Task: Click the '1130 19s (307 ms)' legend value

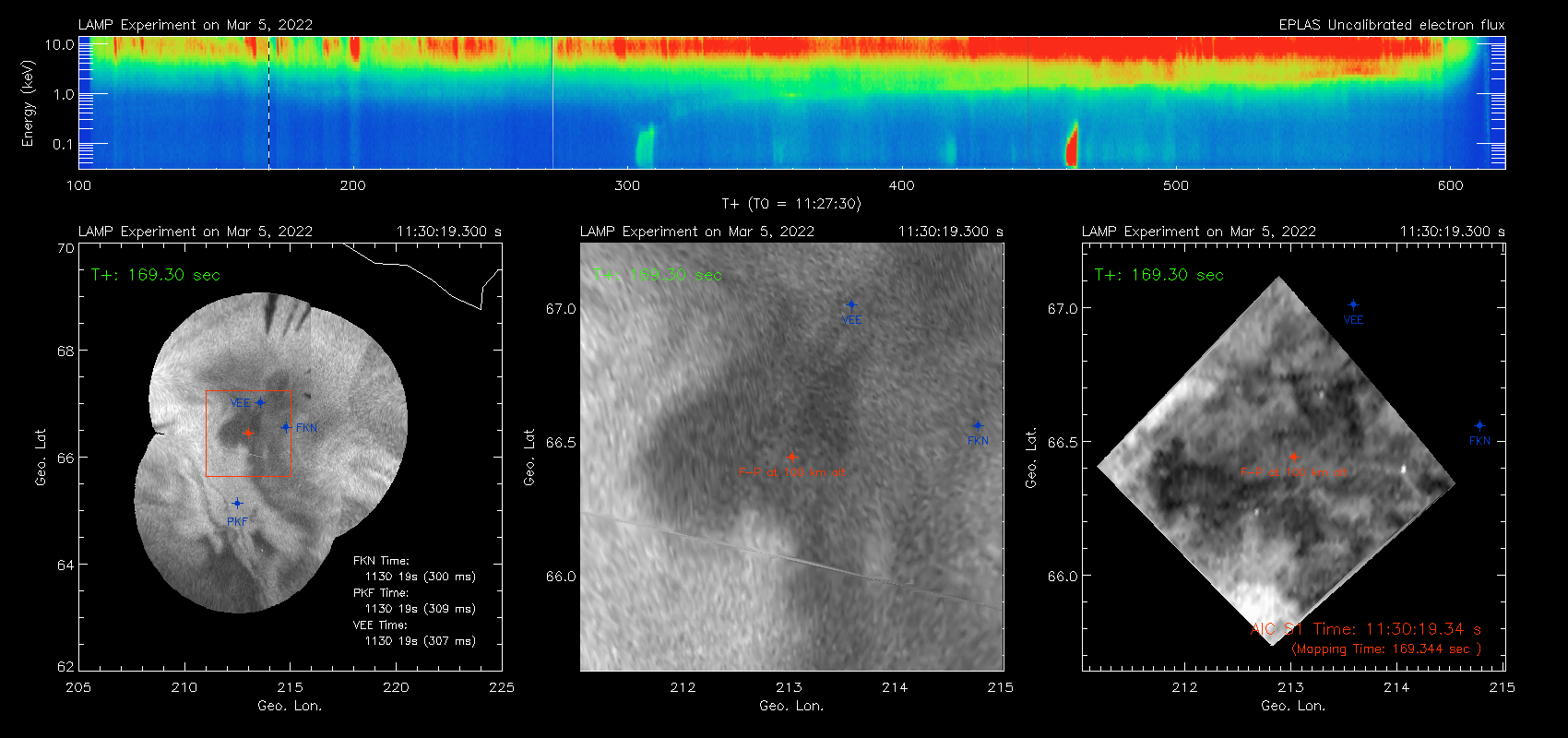Action: point(421,641)
